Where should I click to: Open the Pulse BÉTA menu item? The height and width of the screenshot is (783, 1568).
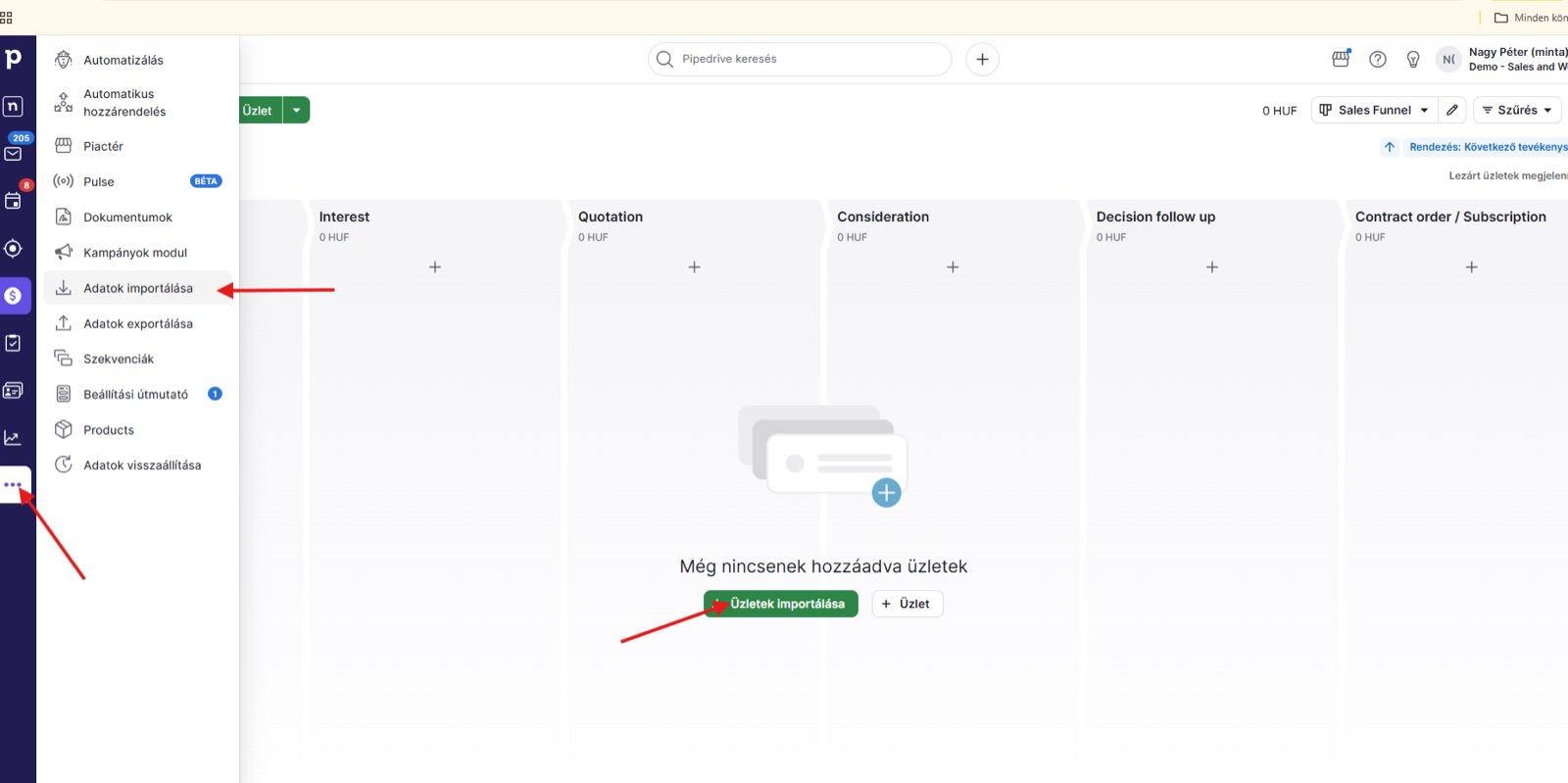pos(137,181)
